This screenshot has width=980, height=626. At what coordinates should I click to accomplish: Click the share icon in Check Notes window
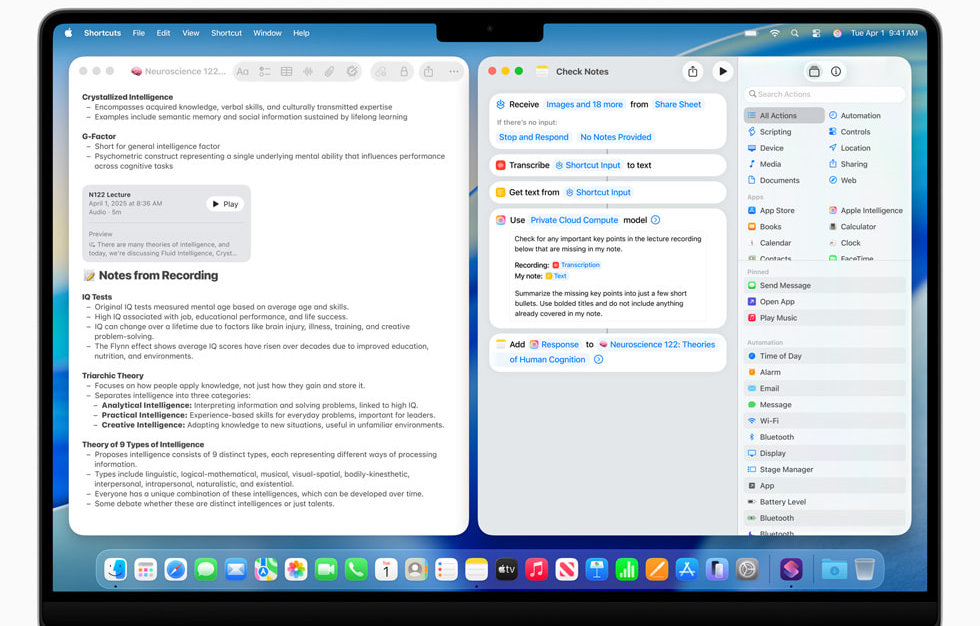pyautogui.click(x=692, y=71)
